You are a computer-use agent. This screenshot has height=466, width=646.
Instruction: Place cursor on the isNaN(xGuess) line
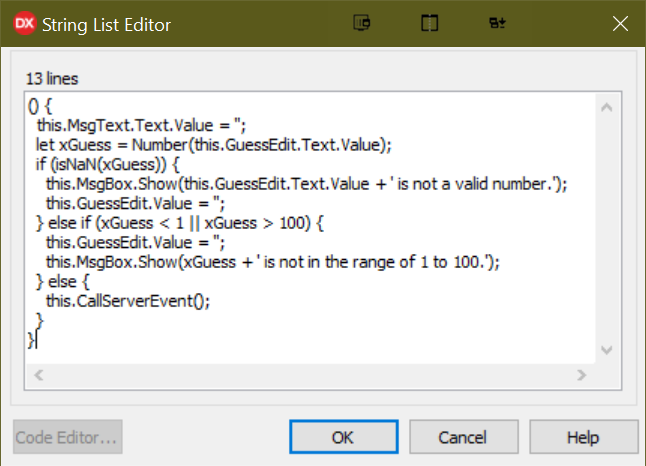108,163
